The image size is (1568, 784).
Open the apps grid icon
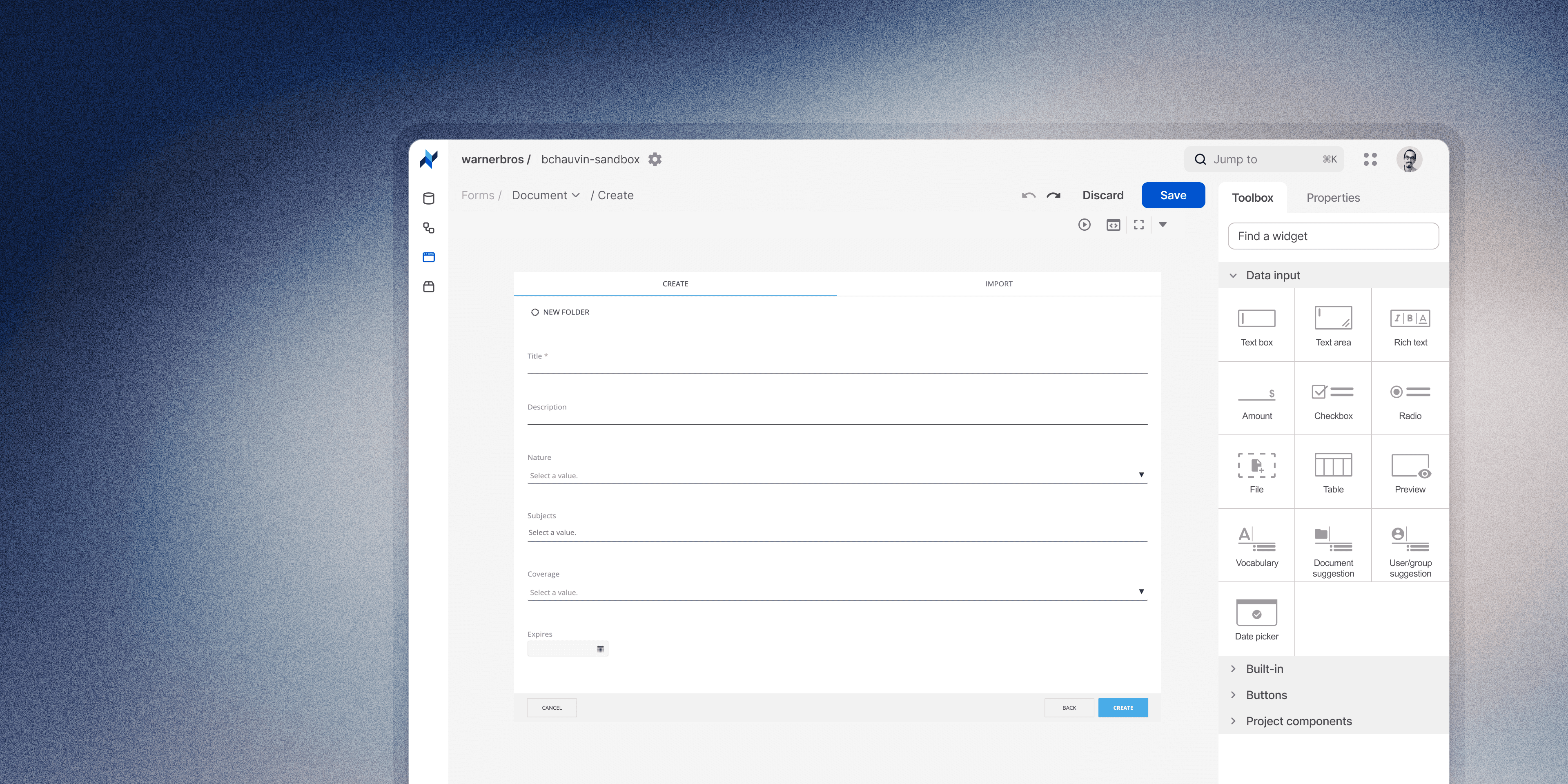(x=1370, y=160)
